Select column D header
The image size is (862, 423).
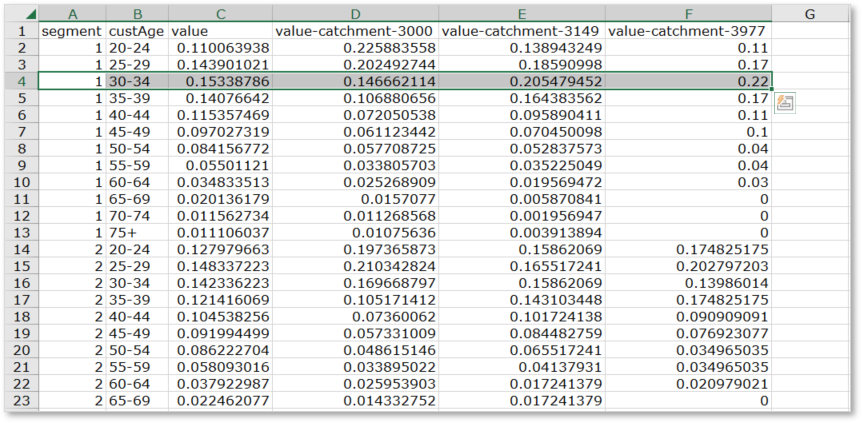tap(354, 14)
